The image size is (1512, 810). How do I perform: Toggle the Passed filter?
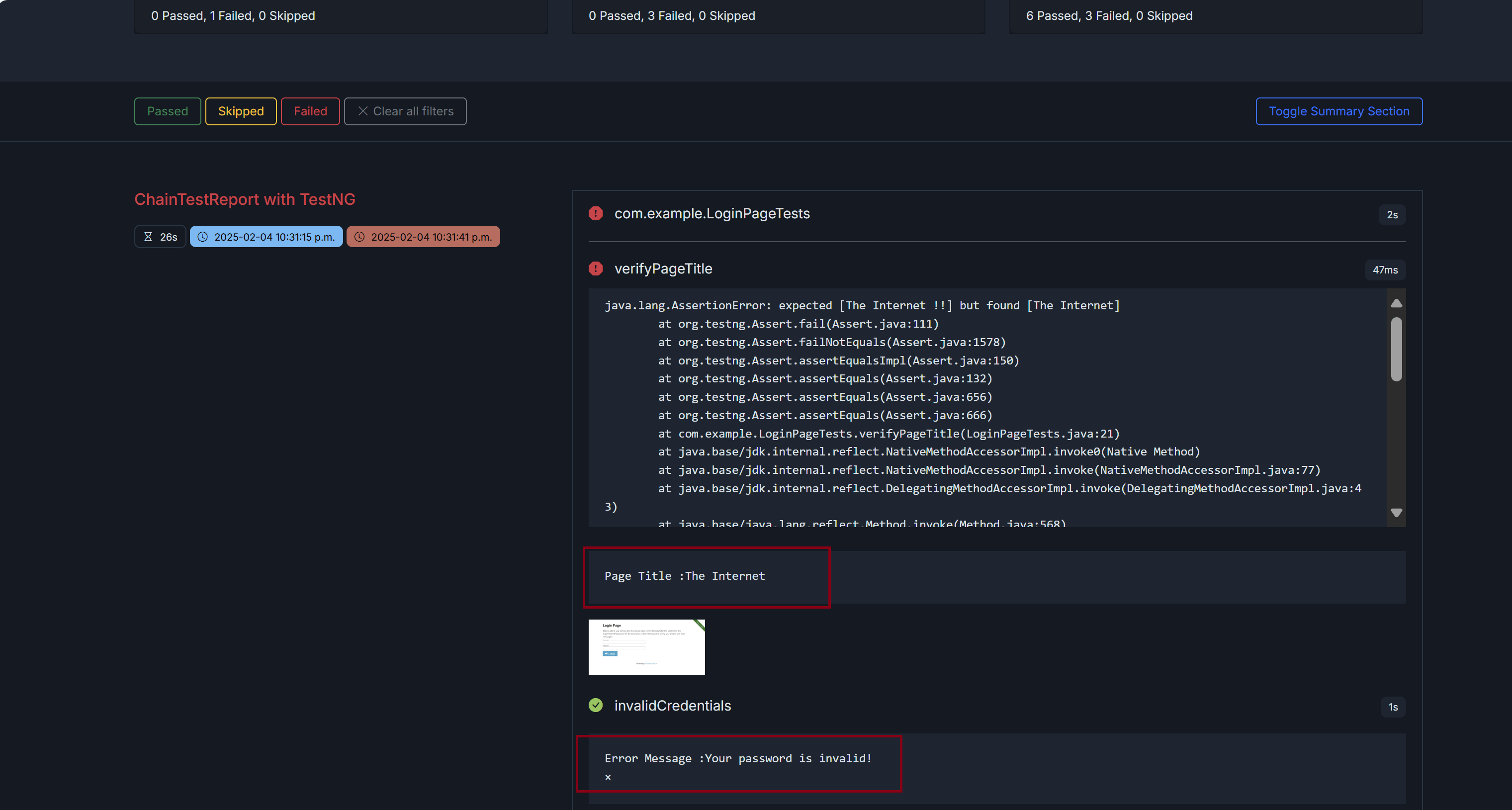point(167,111)
